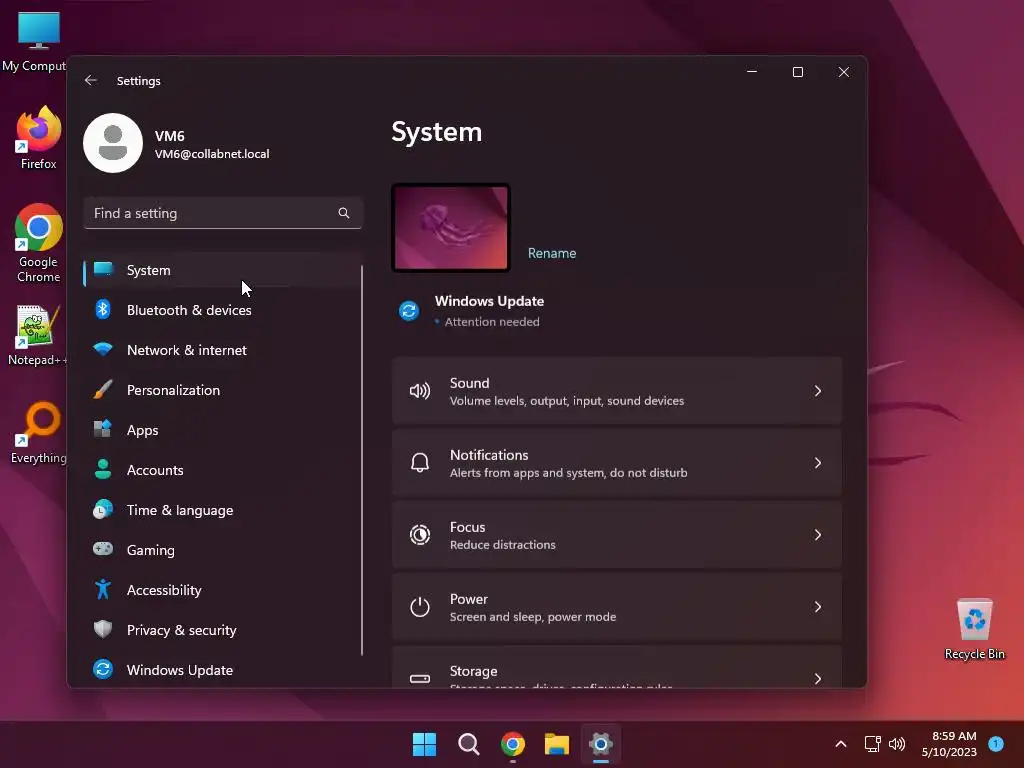Click the Power icon
The width and height of the screenshot is (1024, 768).
pyautogui.click(x=420, y=606)
